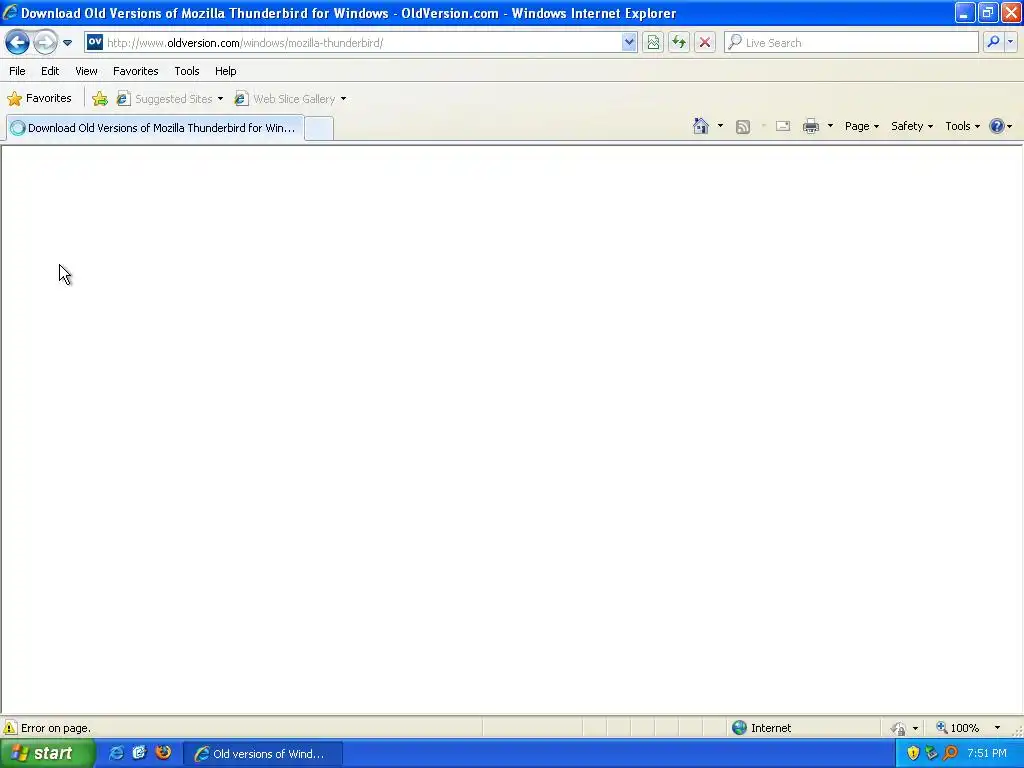Launch Firefox from Quick Launch
The width and height of the screenshot is (1024, 768).
click(x=163, y=753)
